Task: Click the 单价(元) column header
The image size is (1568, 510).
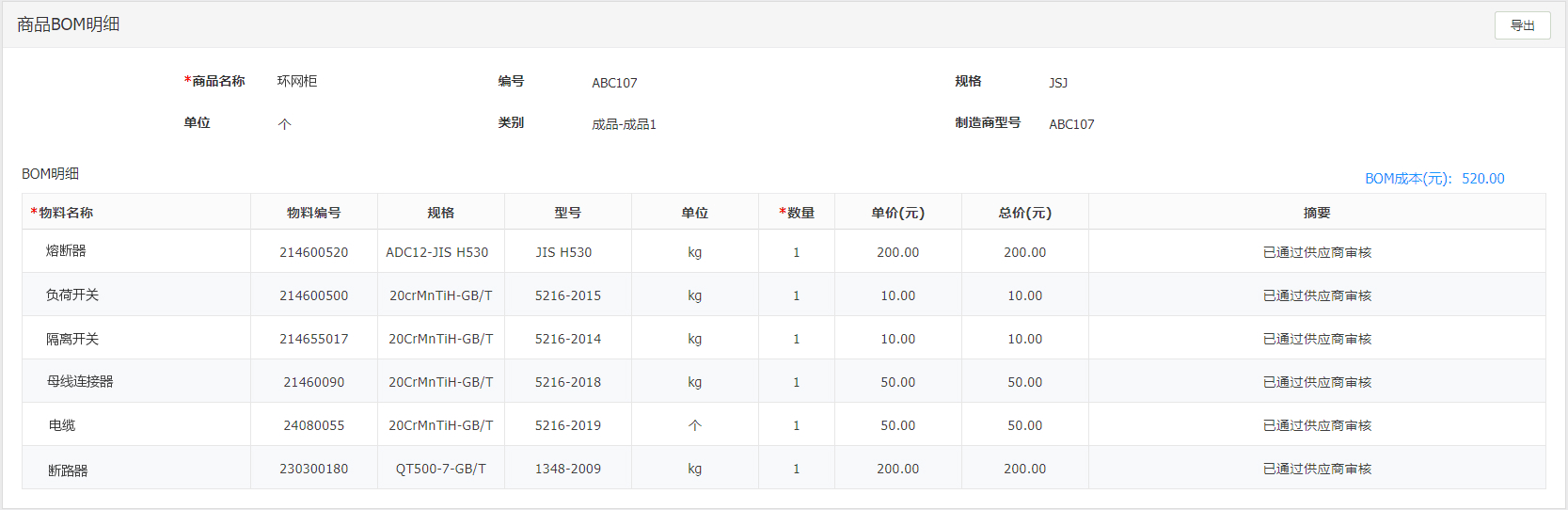Action: tap(898, 213)
